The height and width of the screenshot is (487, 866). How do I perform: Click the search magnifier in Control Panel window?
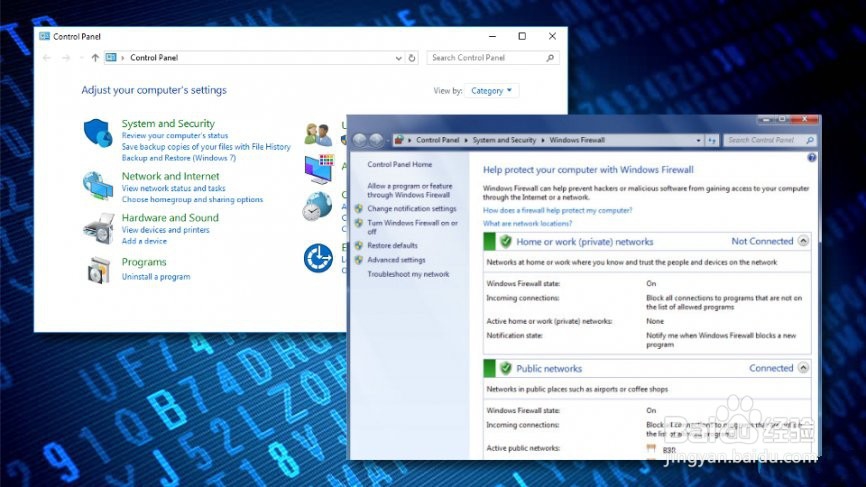click(x=550, y=58)
